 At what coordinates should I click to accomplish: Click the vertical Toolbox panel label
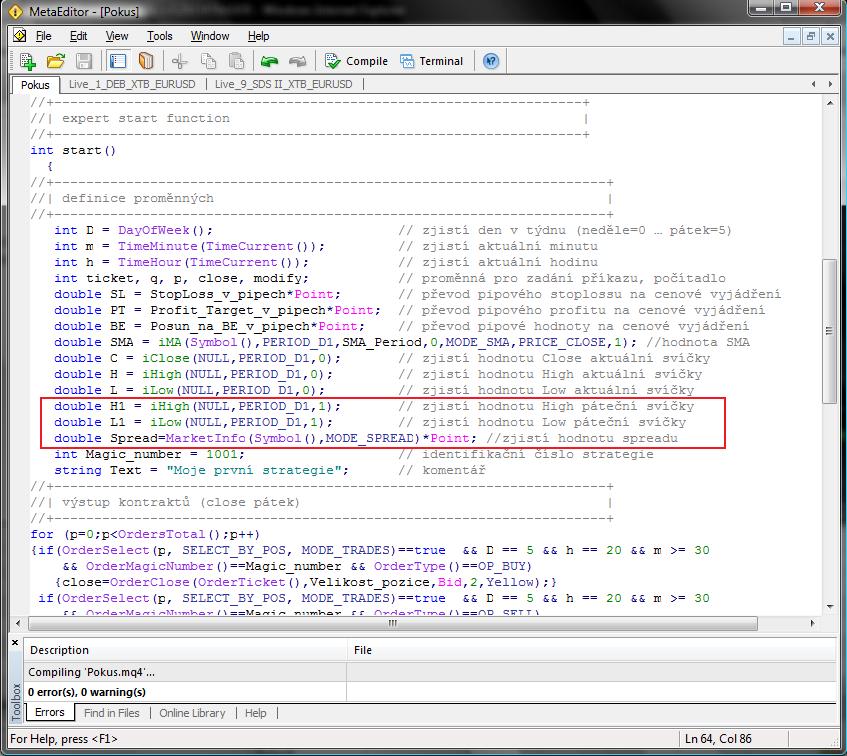click(x=16, y=702)
